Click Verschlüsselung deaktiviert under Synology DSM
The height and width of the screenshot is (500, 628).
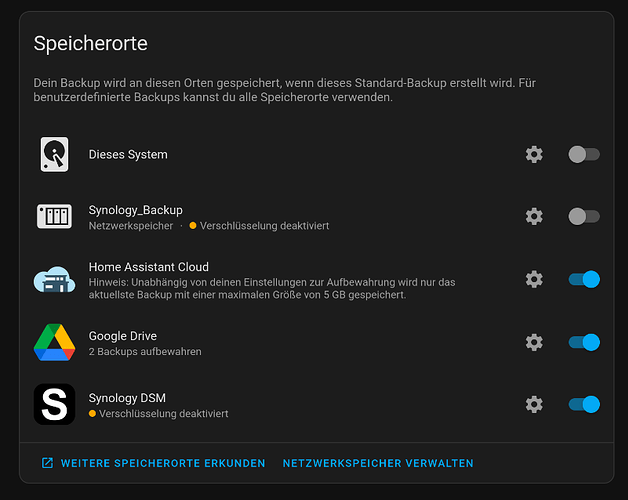(163, 413)
